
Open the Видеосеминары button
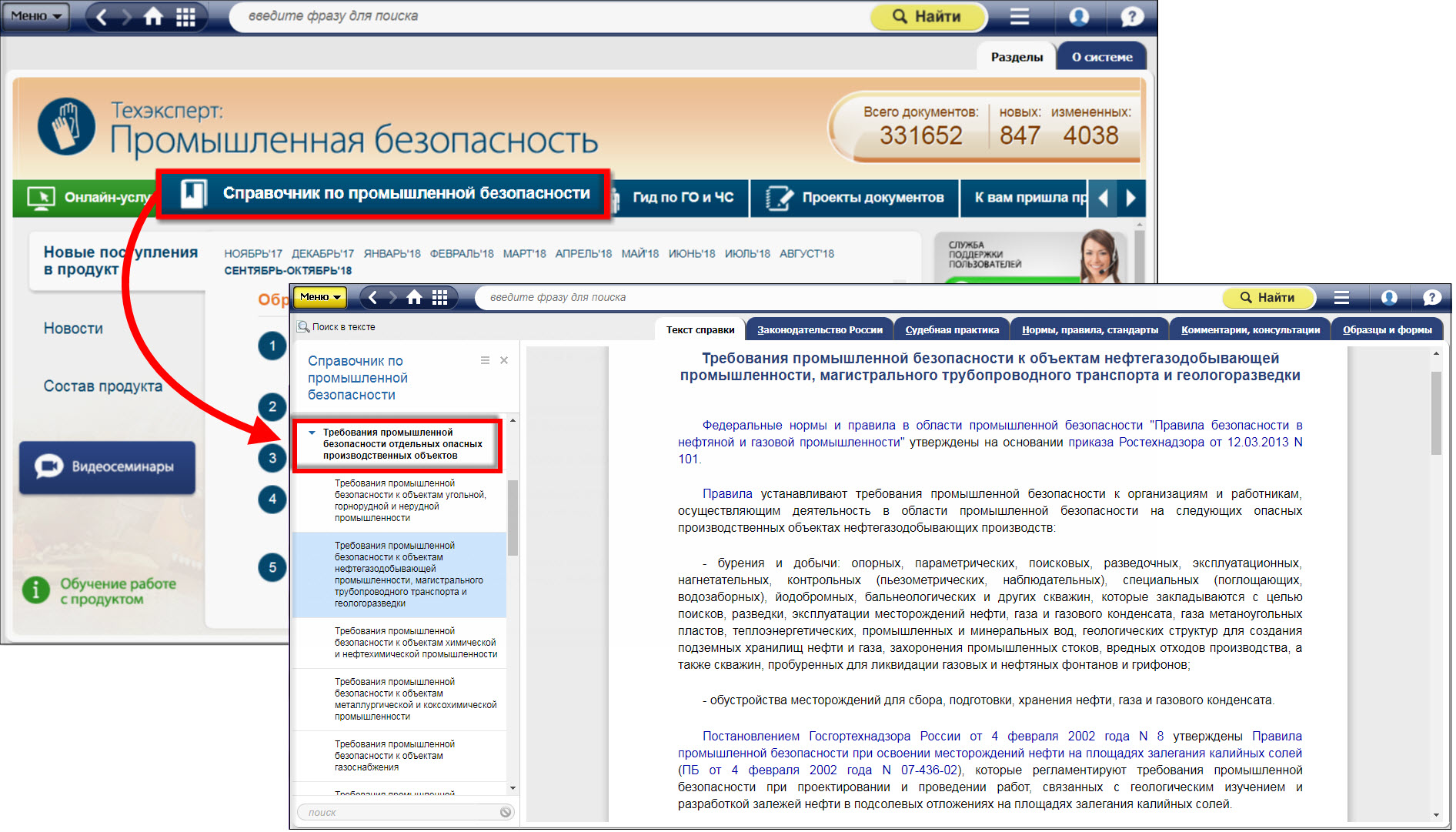pyautogui.click(x=107, y=467)
